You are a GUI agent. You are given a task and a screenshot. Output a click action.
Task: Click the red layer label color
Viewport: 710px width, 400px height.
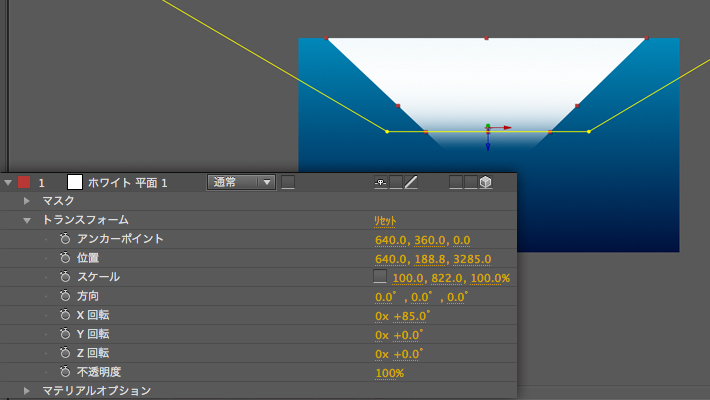[24, 182]
